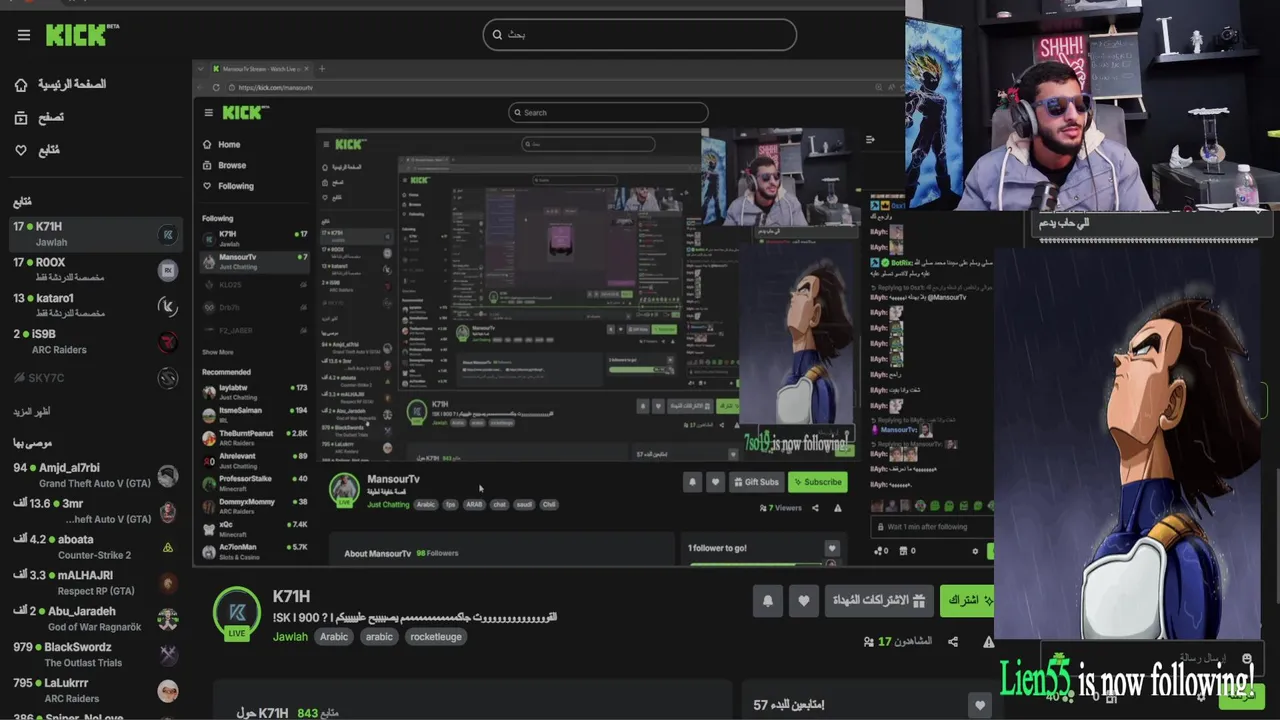1280x720 pixels.
Task: Expand أظهر المزيد show more list
Action: tap(31, 411)
